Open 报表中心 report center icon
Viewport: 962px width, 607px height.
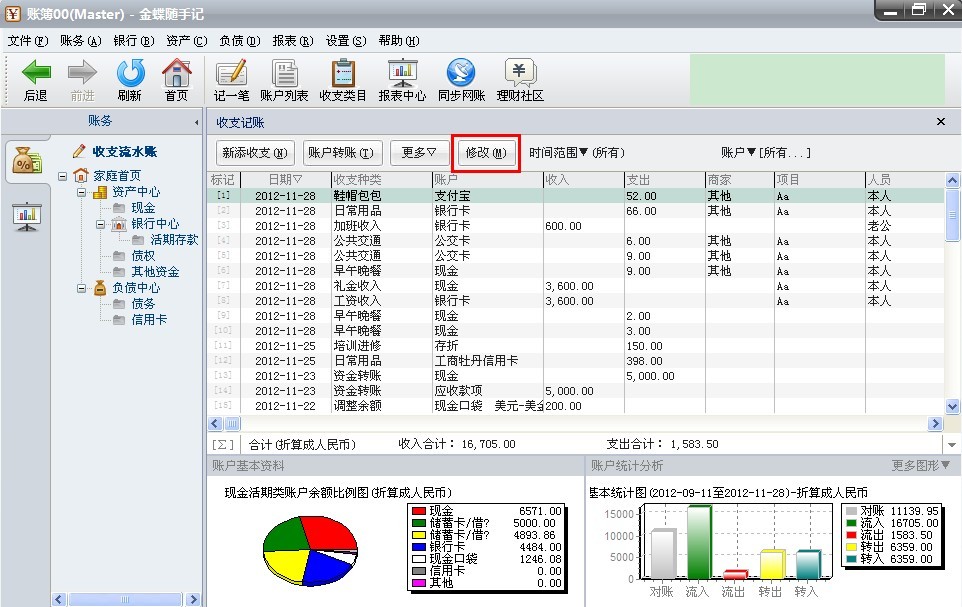[402, 73]
